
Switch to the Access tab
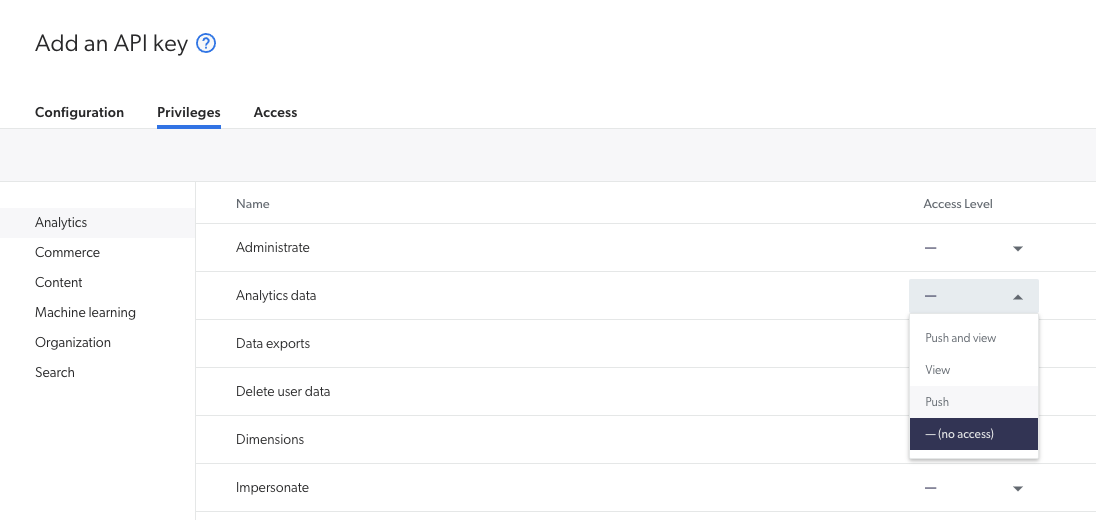point(275,112)
